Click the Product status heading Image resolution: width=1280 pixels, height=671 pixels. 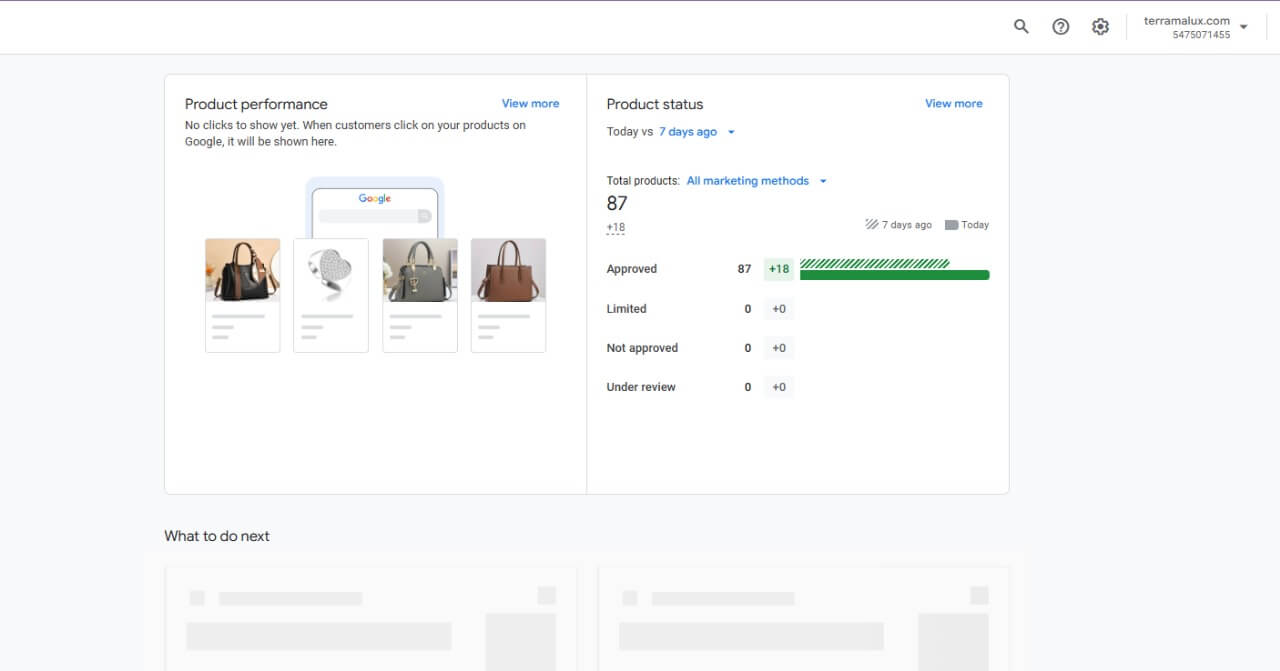[655, 104]
